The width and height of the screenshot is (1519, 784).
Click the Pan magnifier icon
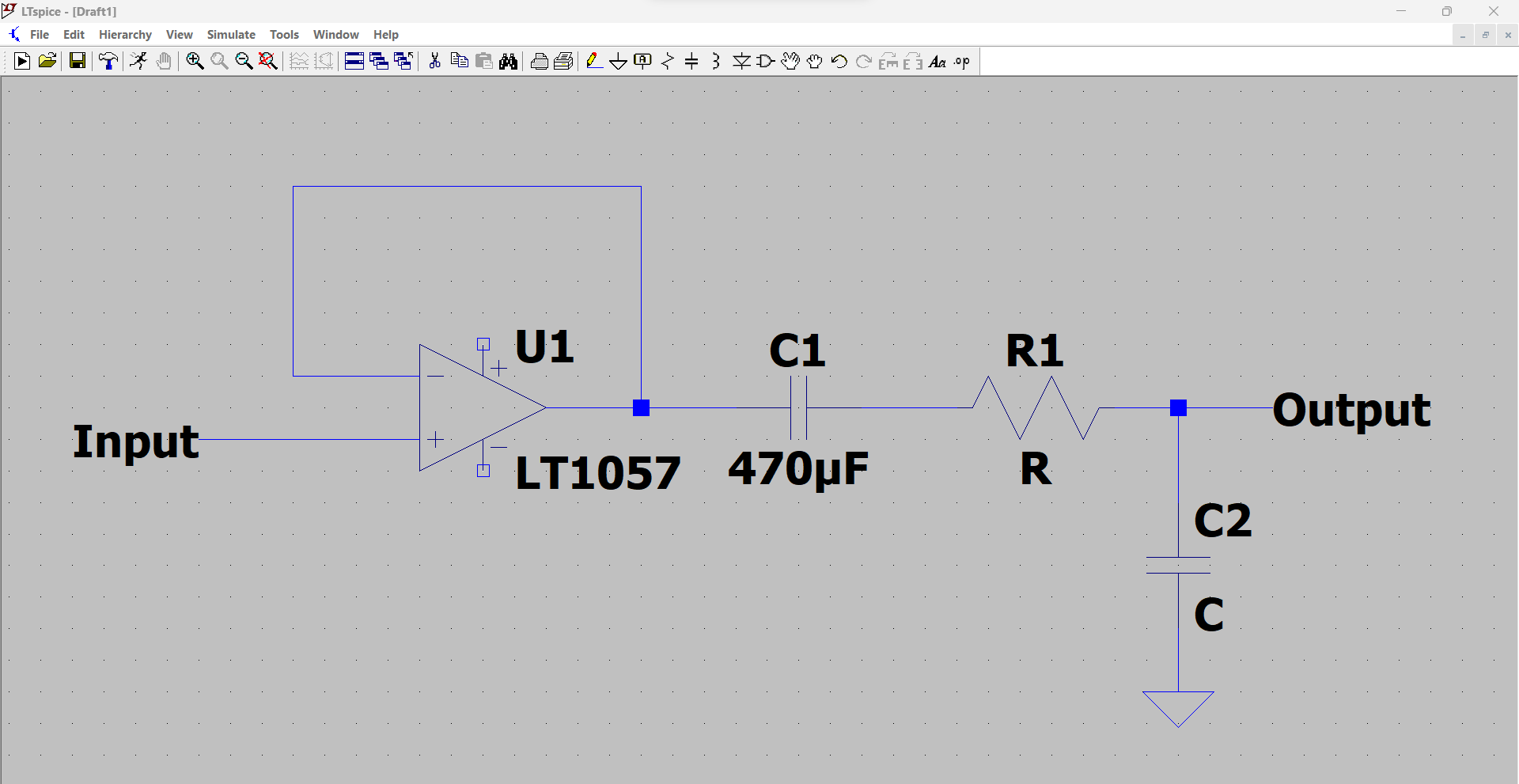[219, 61]
